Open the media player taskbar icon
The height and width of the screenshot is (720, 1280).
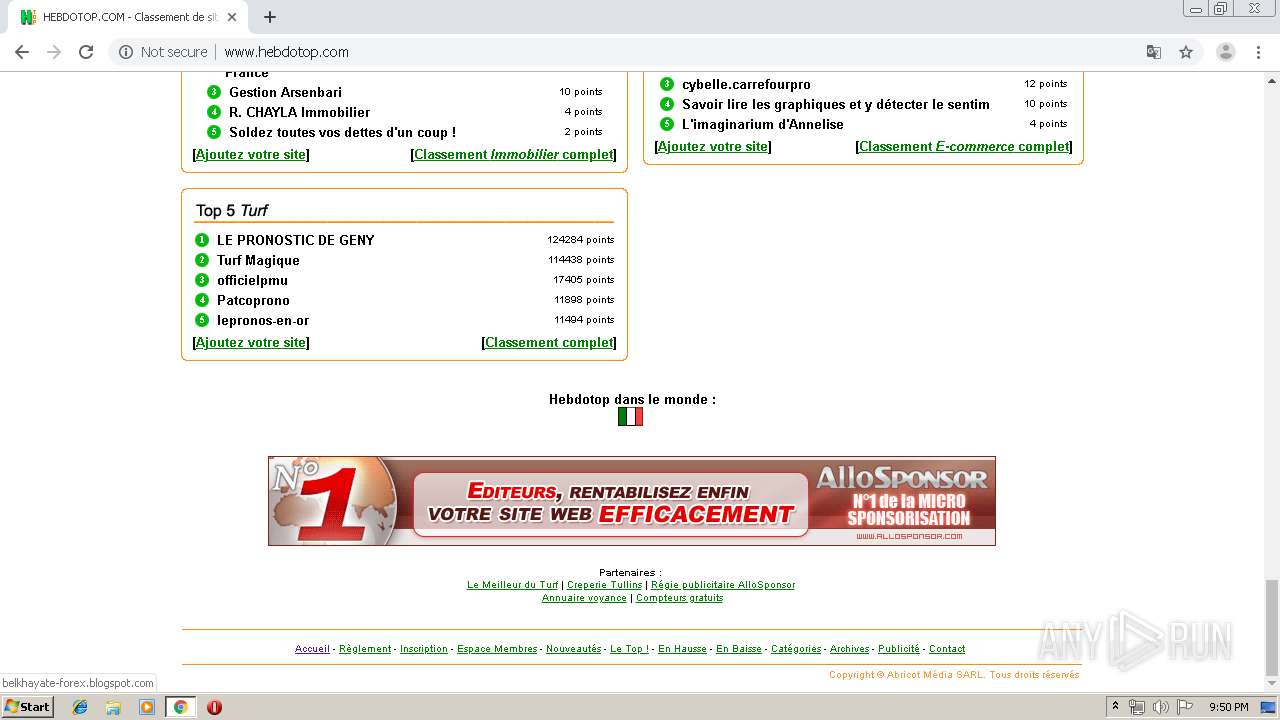click(146, 707)
